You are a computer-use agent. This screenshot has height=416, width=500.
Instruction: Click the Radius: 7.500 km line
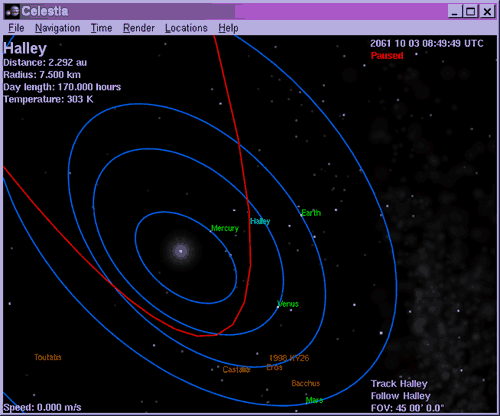(42, 75)
